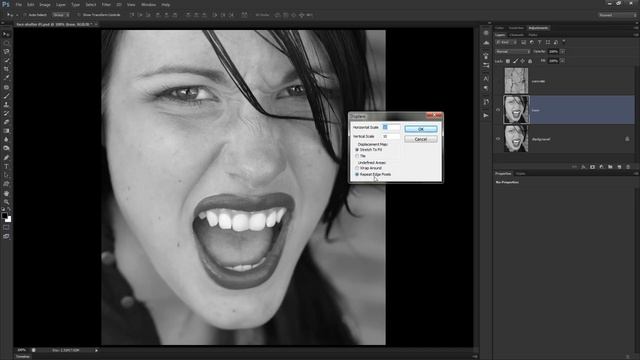
Task: Select the Hand tool
Action: pyautogui.click(x=6, y=193)
